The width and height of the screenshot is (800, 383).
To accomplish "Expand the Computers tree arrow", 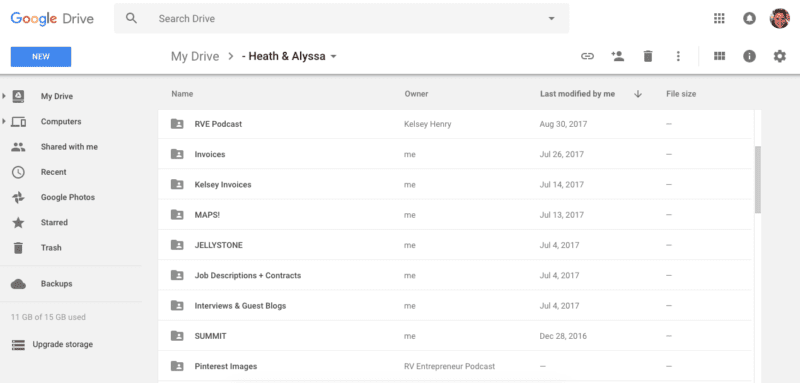I will click(x=4, y=121).
